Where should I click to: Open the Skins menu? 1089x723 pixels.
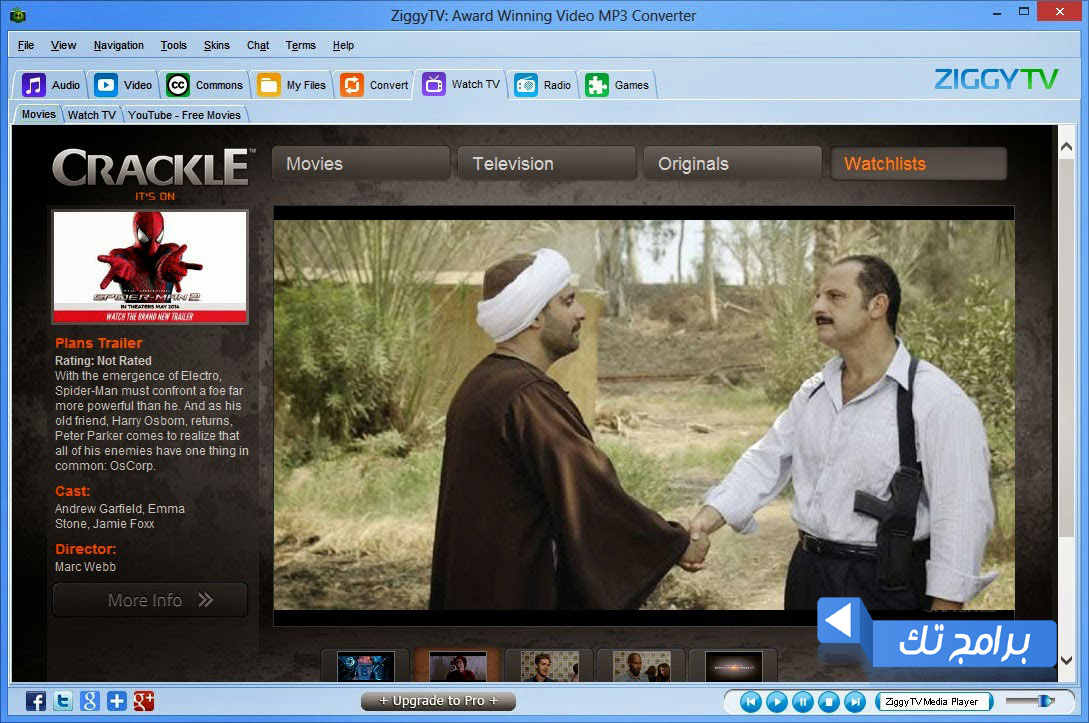pyautogui.click(x=217, y=45)
